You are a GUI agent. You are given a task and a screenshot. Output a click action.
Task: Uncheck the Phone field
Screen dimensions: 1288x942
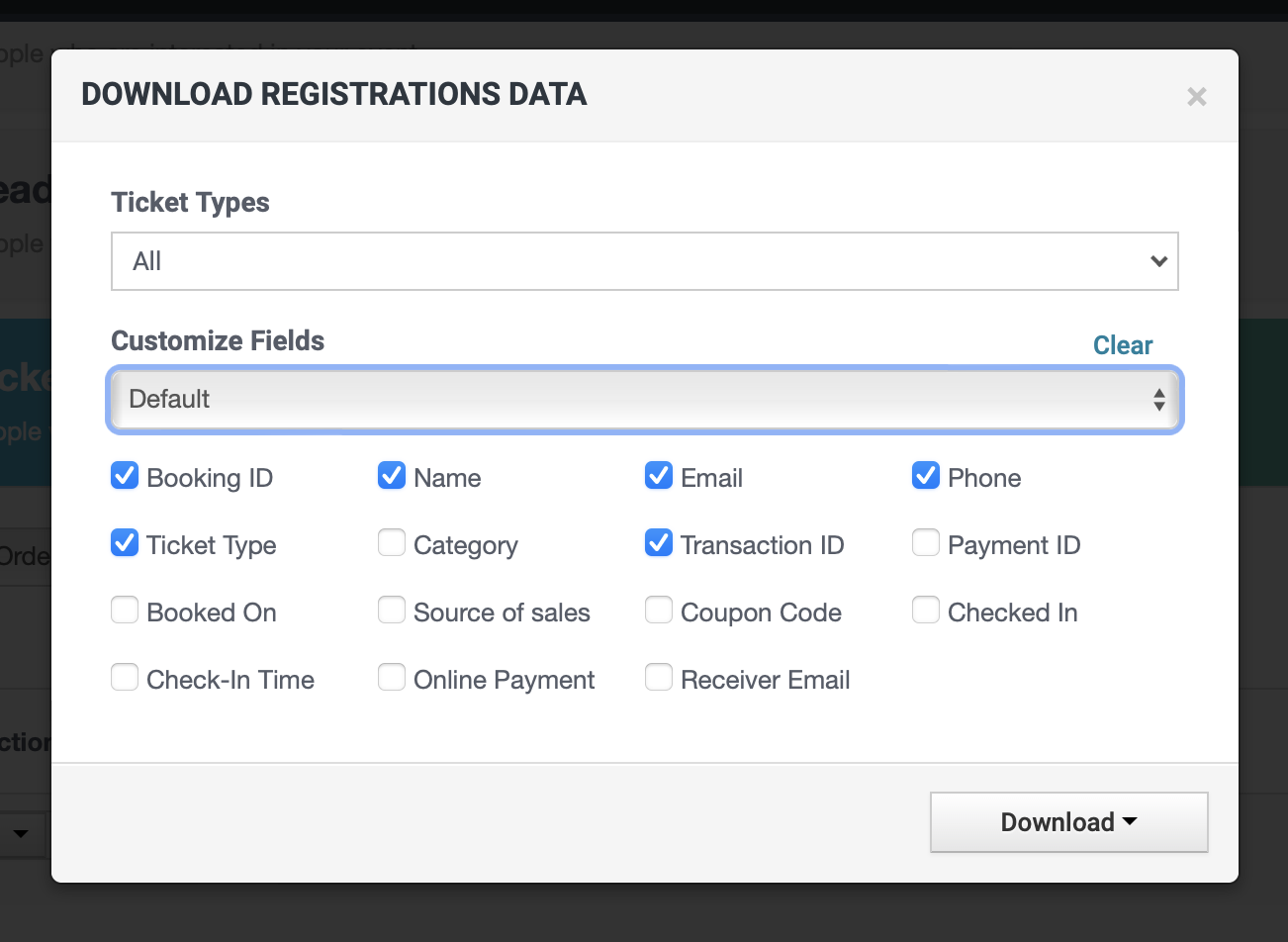coord(926,475)
